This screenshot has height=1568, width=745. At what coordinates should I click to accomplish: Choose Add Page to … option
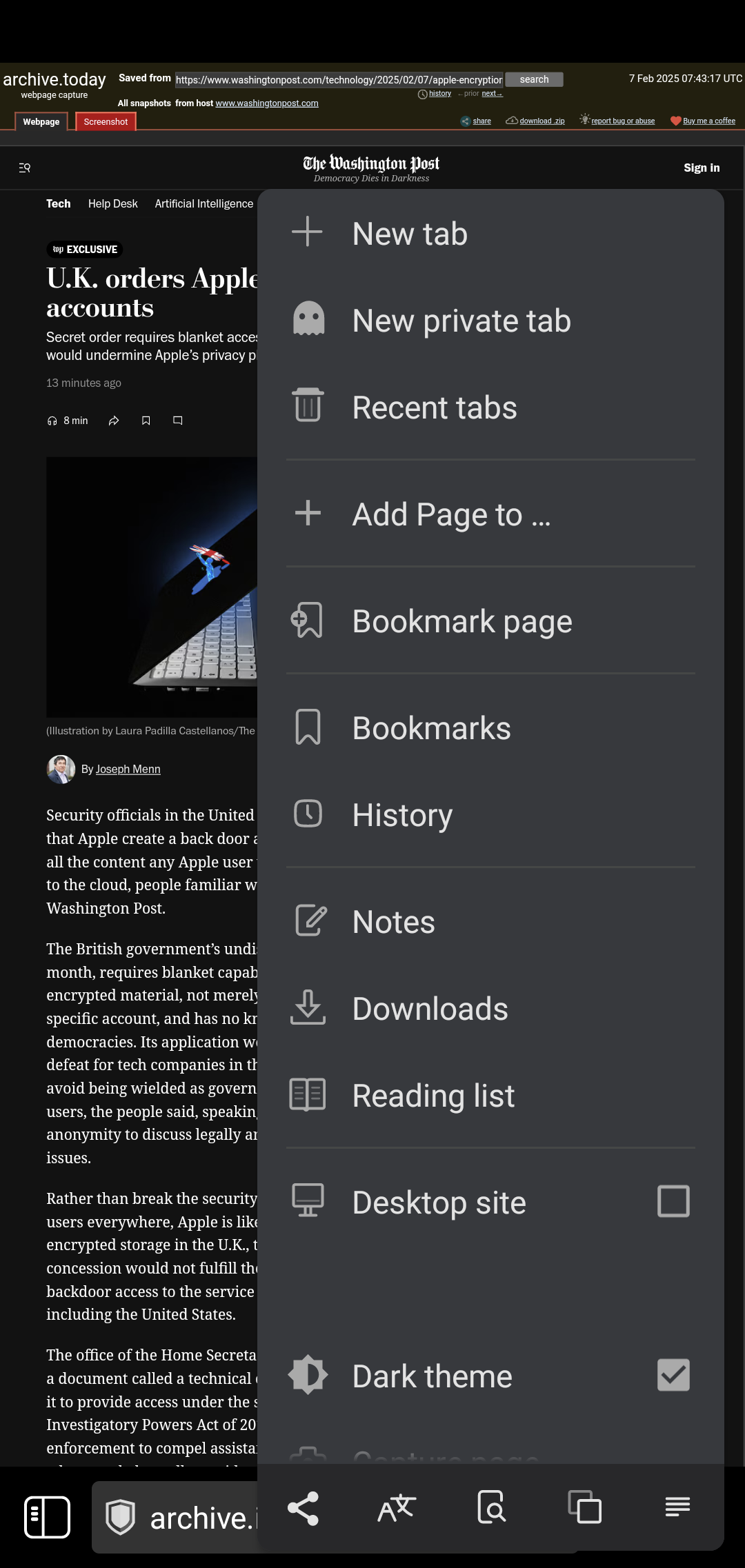point(490,514)
